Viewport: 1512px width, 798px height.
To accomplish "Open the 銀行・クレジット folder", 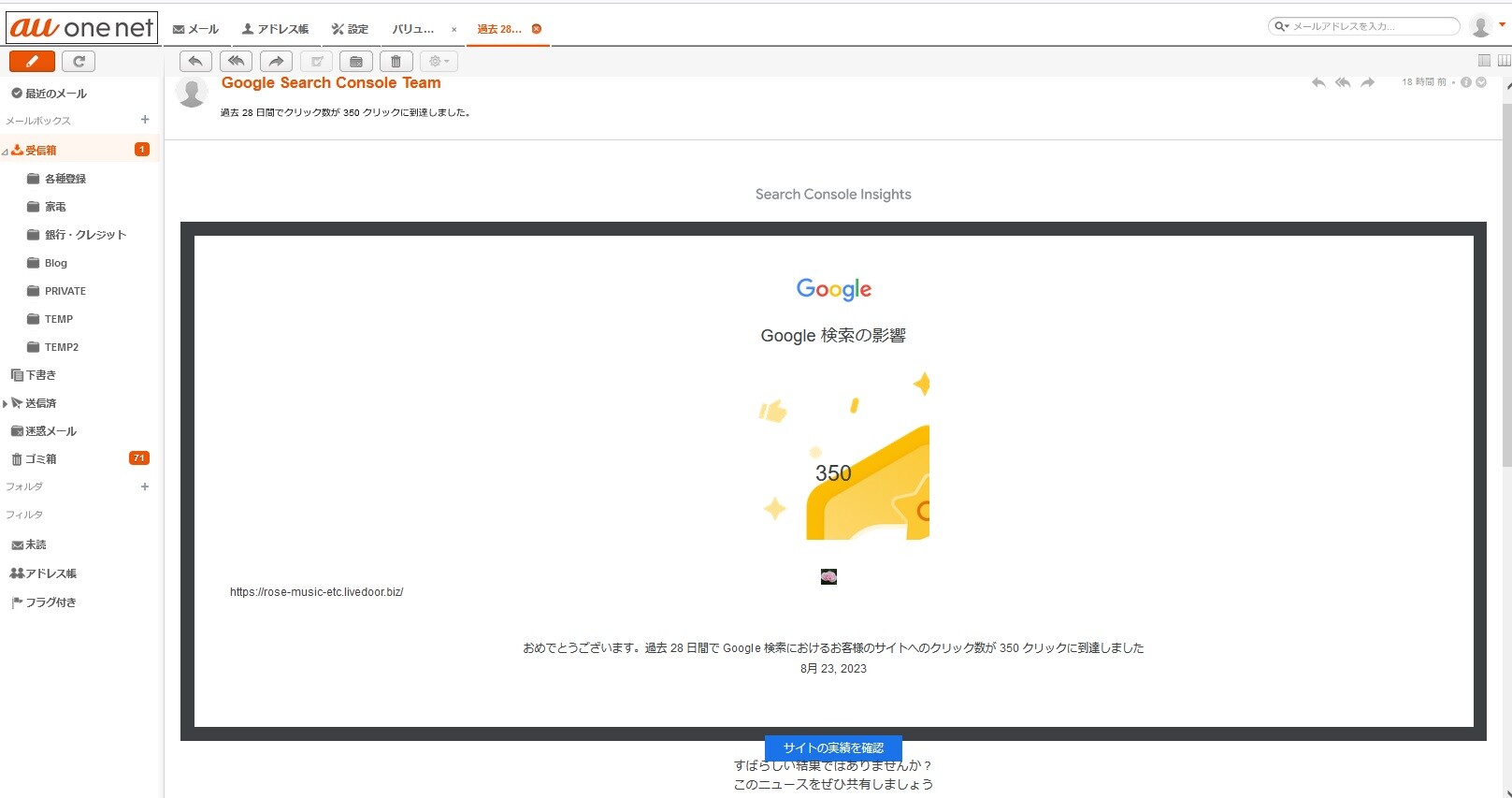I will [x=85, y=235].
